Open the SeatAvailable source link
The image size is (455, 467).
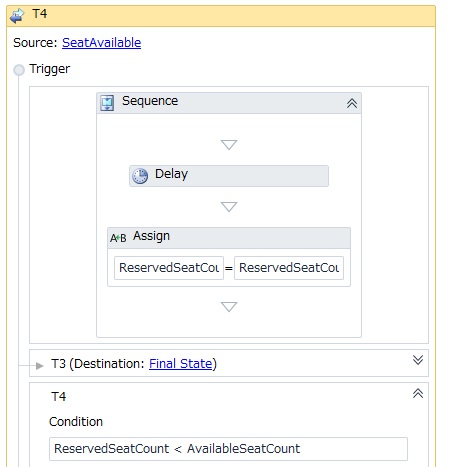[101, 43]
